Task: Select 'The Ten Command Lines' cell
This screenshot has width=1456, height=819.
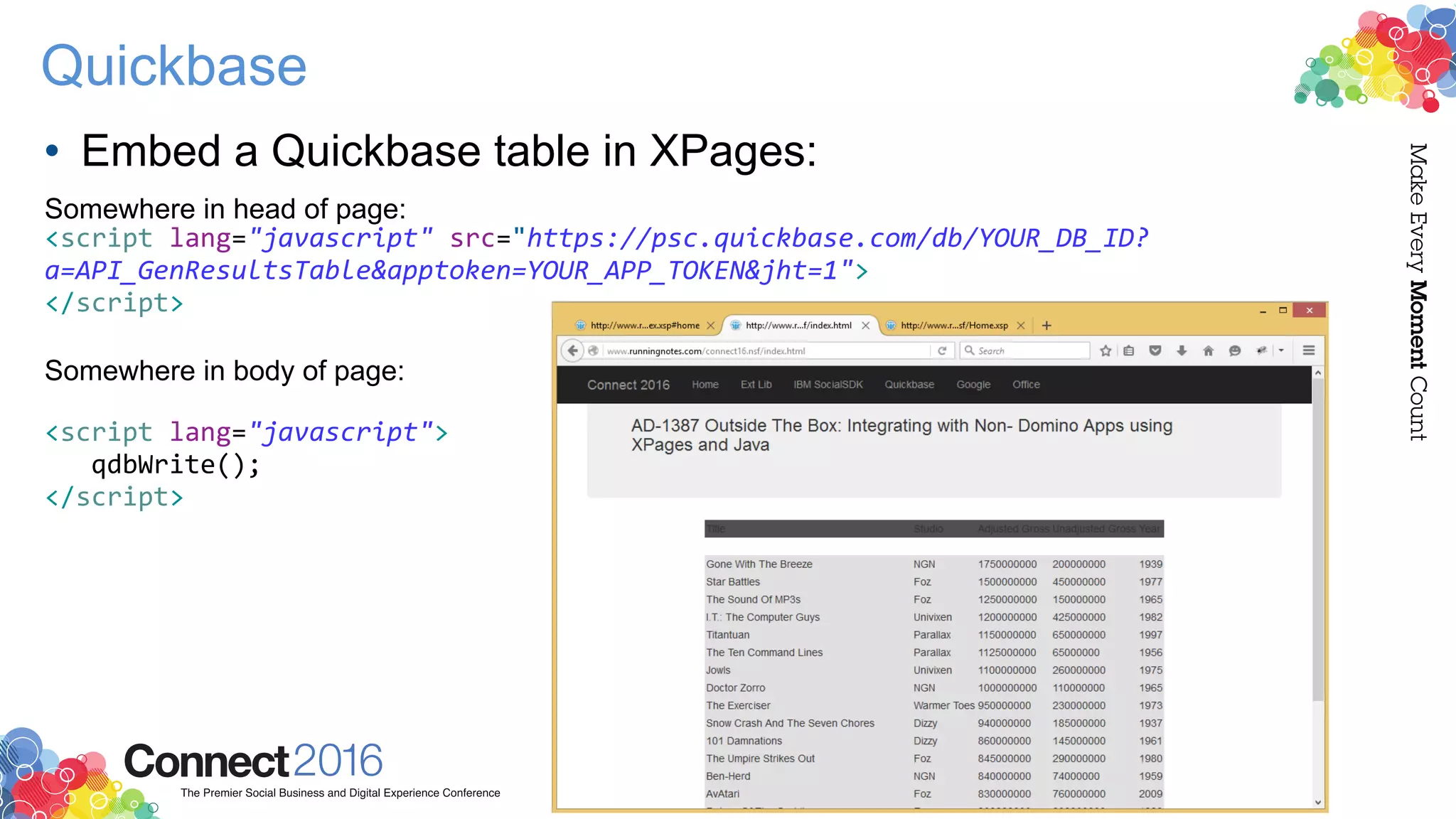Action: (764, 653)
